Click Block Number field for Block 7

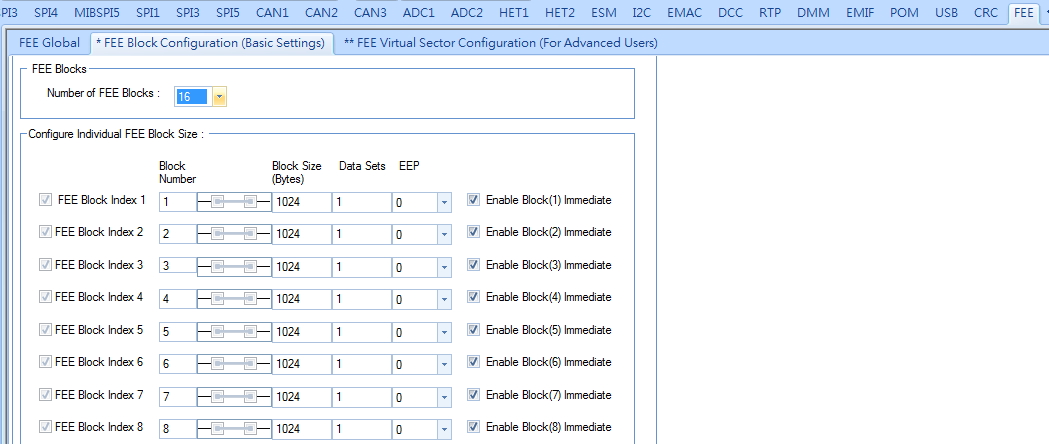pos(178,397)
